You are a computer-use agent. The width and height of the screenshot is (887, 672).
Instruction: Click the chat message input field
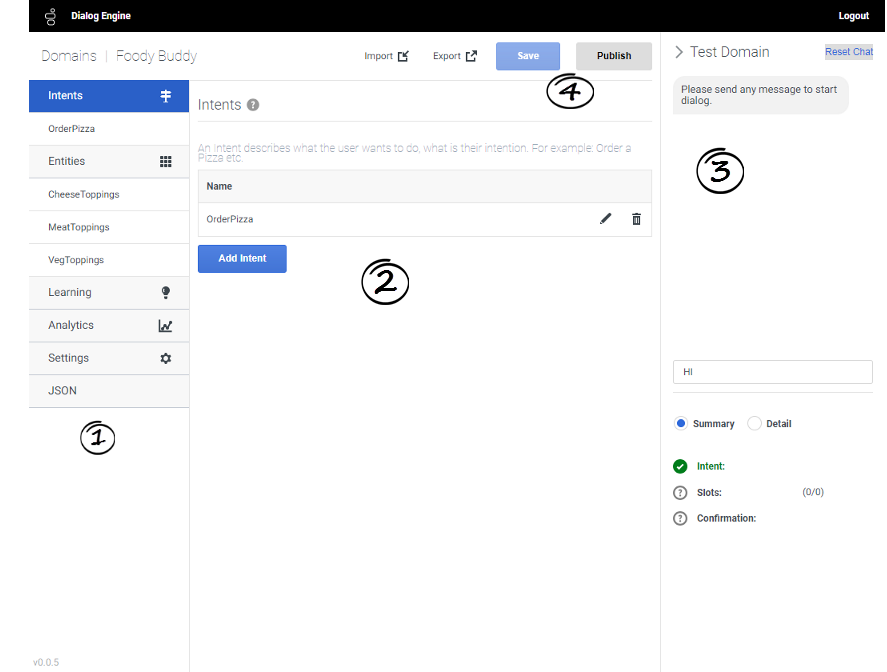tap(772, 372)
